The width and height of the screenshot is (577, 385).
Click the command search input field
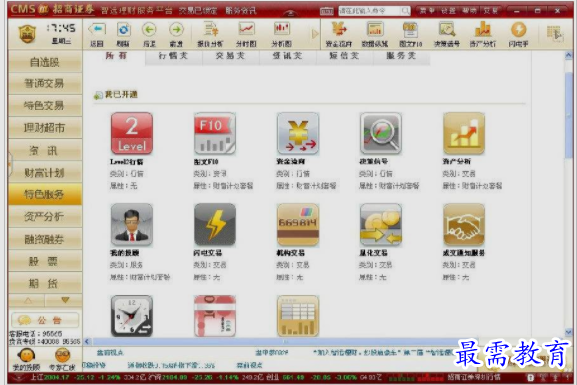click(x=369, y=11)
